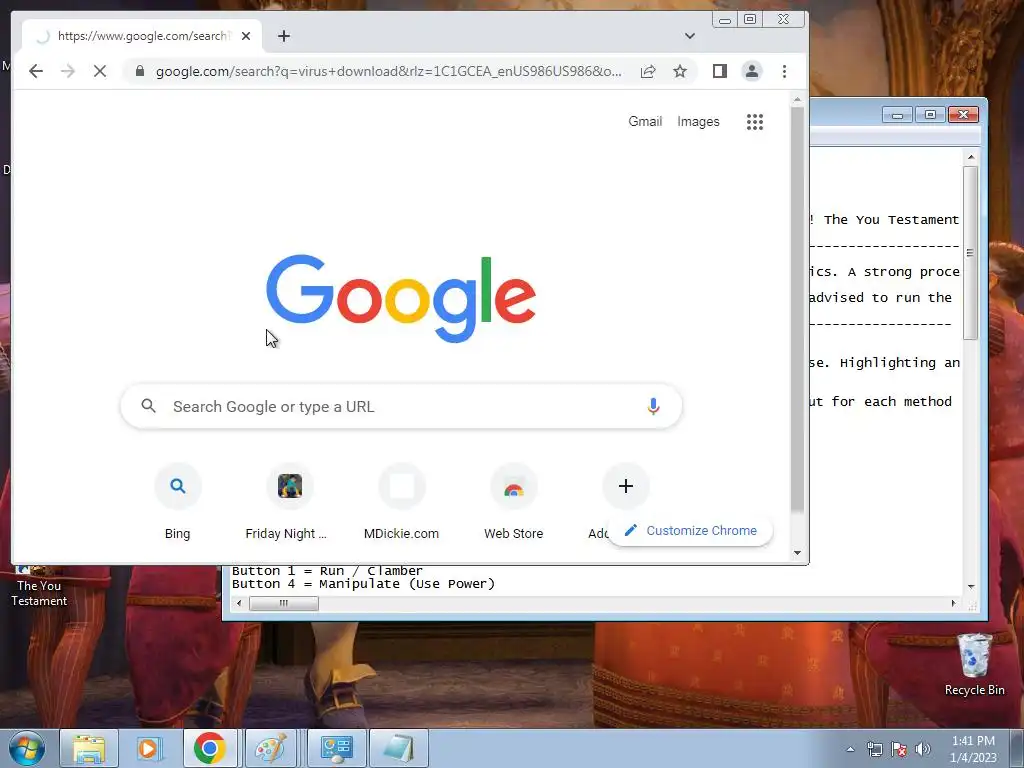
Task: Click the Notepad window scroll left arrow
Action: (239, 603)
